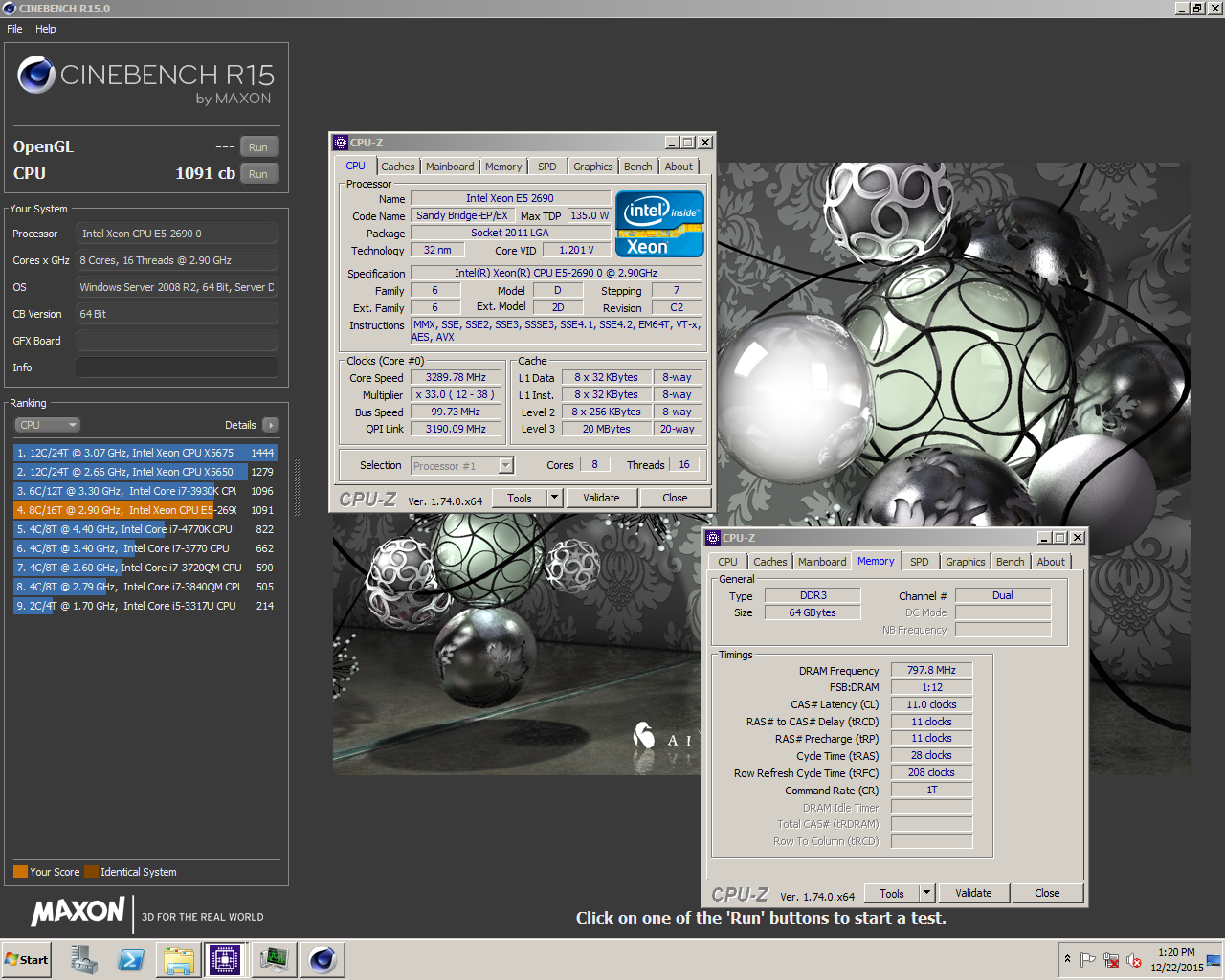
Task: Switch to CPU-Z via its taskbar icon
Action: 226,960
